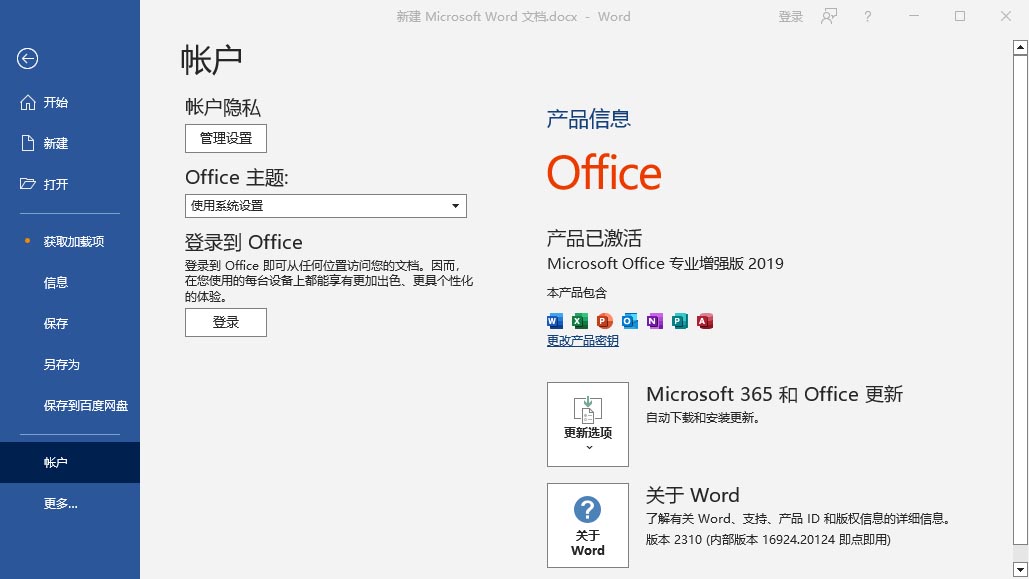This screenshot has height=579, width=1029.
Task: Choose 保存 in the backstage menu
Action: (x=70, y=324)
